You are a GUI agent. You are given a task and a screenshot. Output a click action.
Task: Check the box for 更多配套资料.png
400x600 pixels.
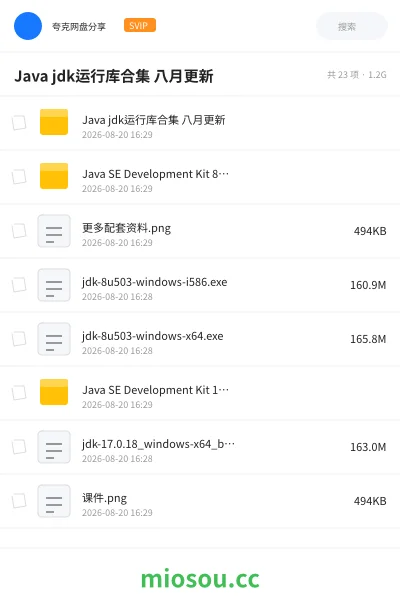point(19,231)
